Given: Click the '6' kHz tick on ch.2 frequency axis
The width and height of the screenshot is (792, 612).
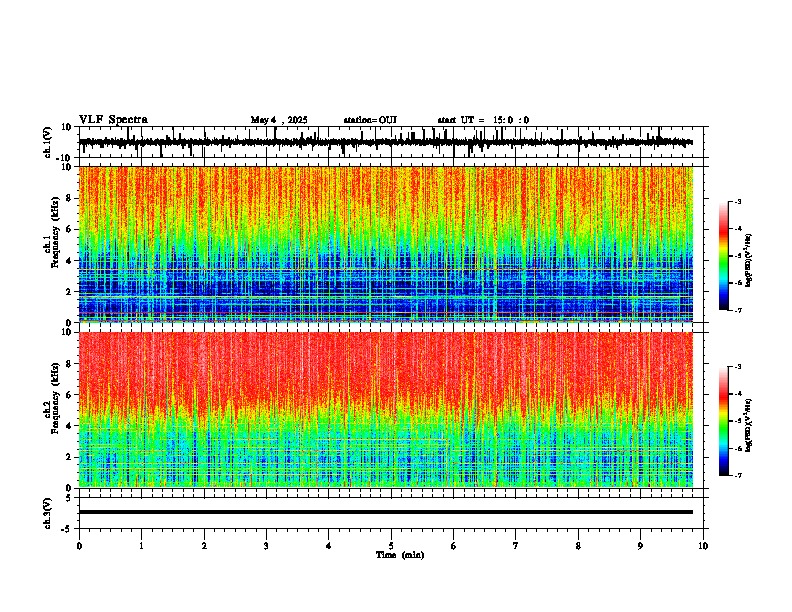Looking at the screenshot, I should click(70, 395).
